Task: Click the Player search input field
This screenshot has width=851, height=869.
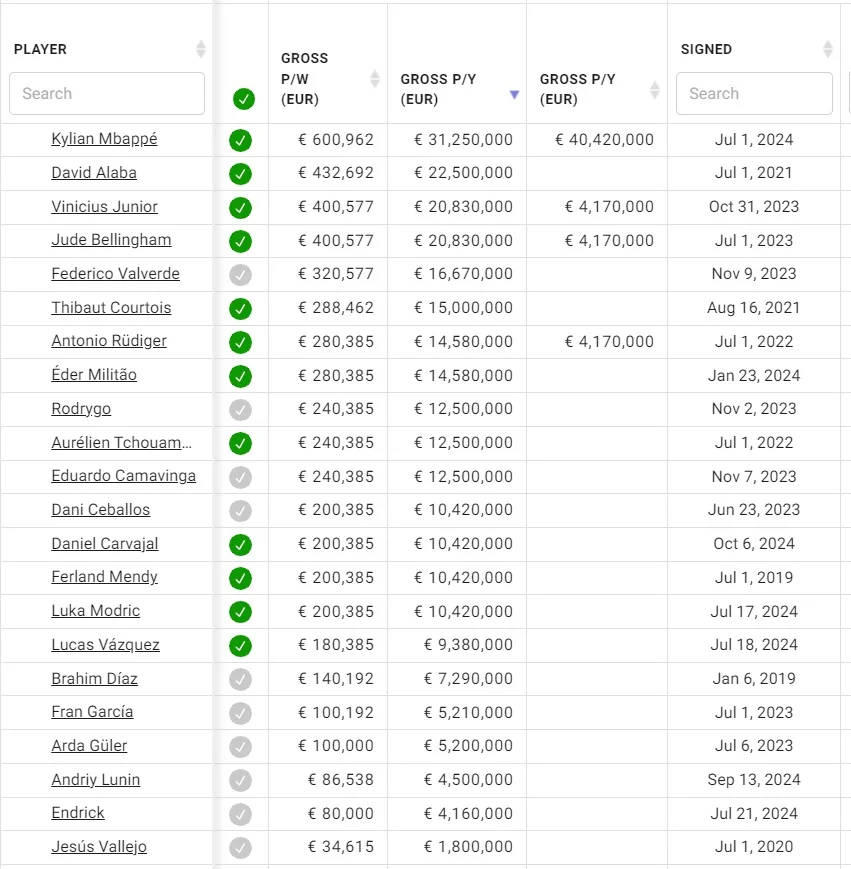Action: (x=107, y=94)
